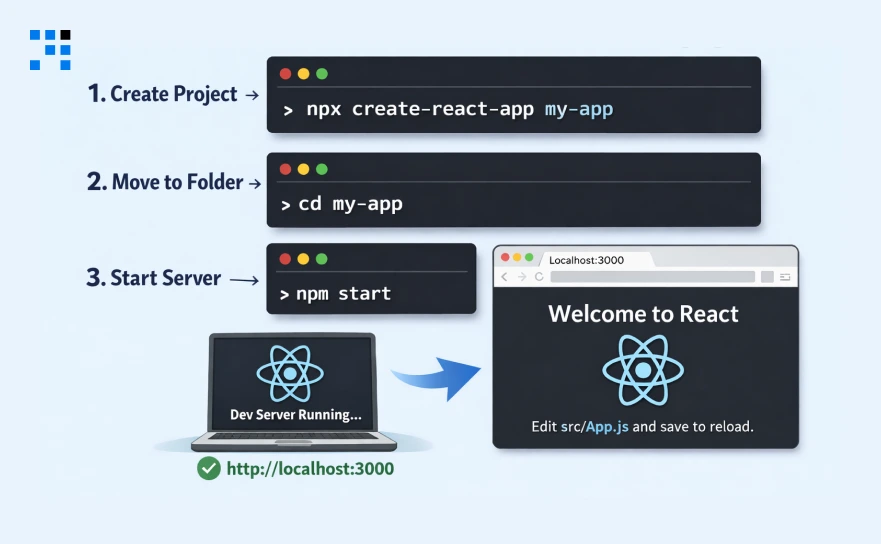Click the green dot on the browser window
The width and height of the screenshot is (881, 544).
(x=529, y=257)
